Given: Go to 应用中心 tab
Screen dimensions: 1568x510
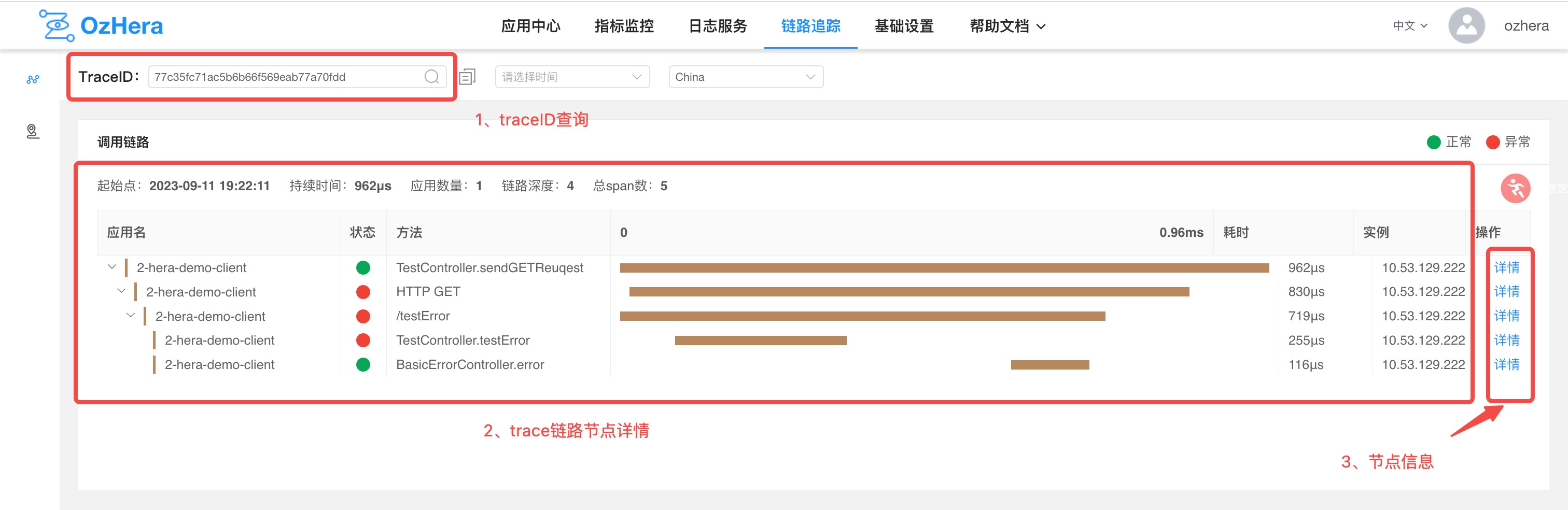Looking at the screenshot, I should pos(531,26).
